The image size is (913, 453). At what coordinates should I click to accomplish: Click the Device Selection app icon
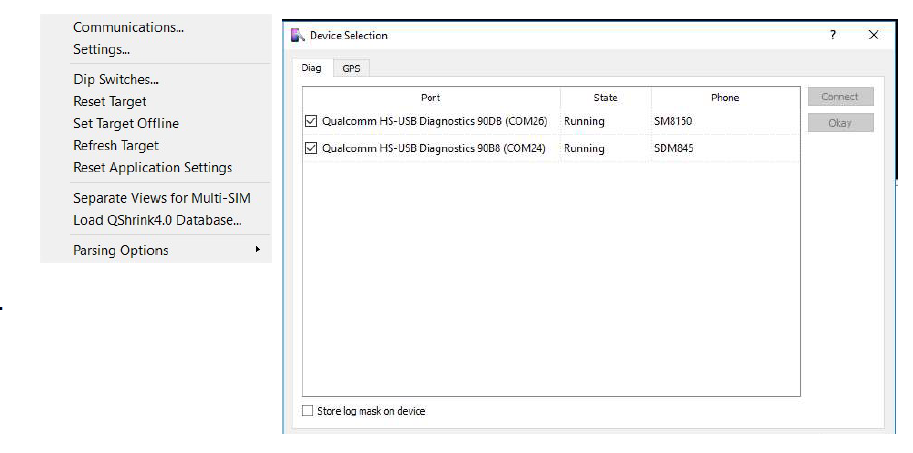point(296,35)
